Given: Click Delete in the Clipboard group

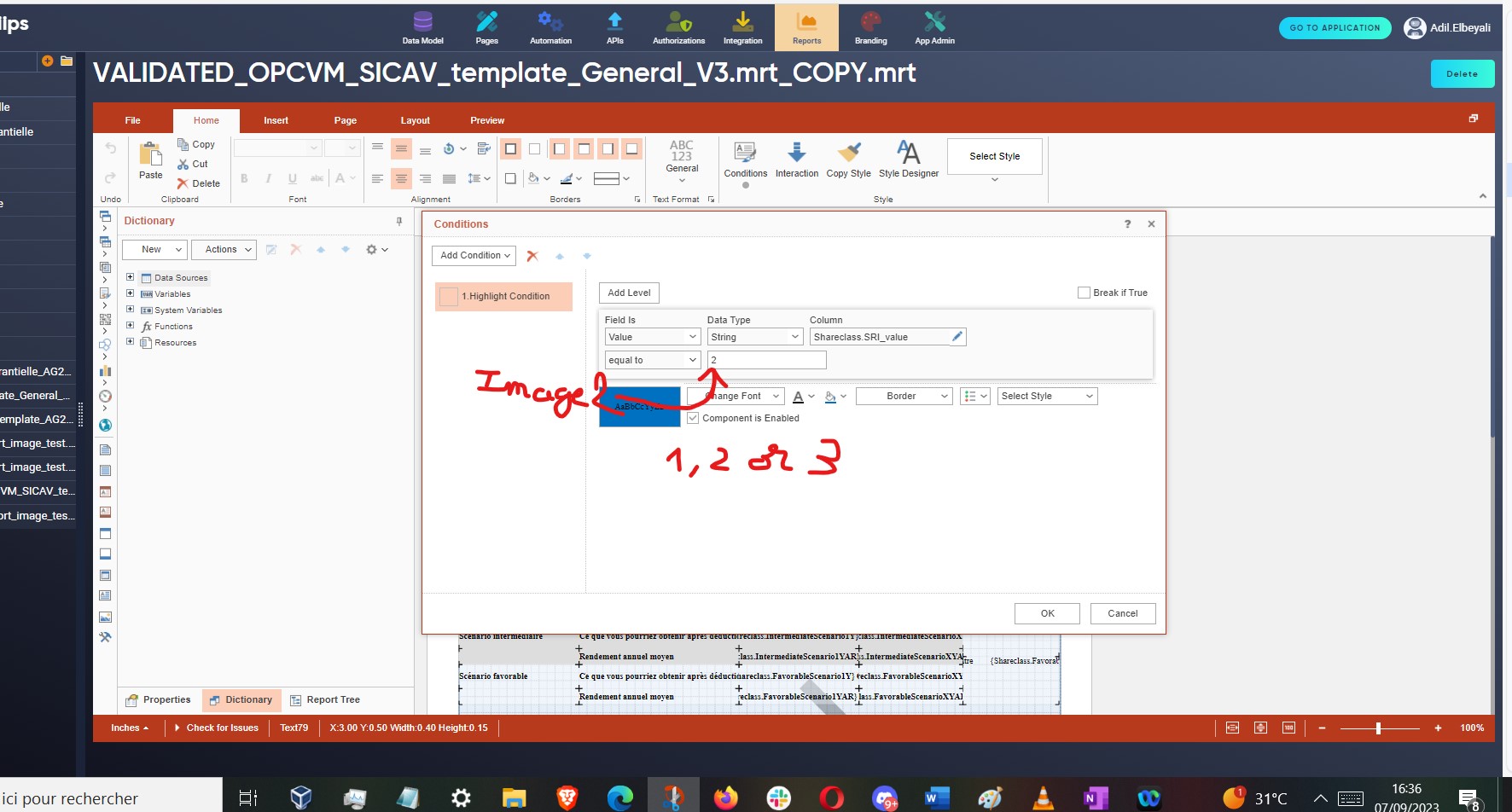Looking at the screenshot, I should point(198,183).
